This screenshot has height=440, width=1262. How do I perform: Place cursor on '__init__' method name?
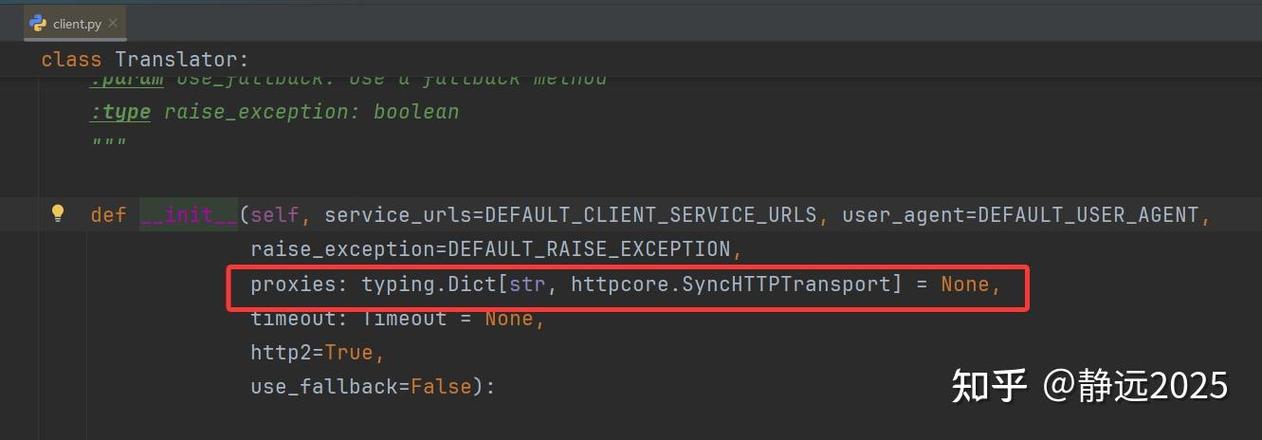point(189,215)
